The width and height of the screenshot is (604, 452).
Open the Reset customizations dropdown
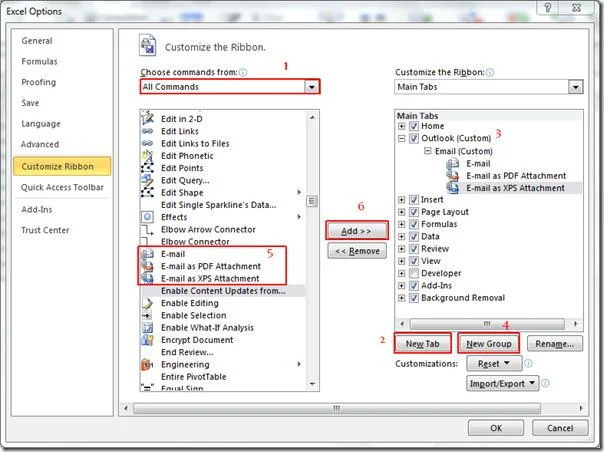click(494, 363)
